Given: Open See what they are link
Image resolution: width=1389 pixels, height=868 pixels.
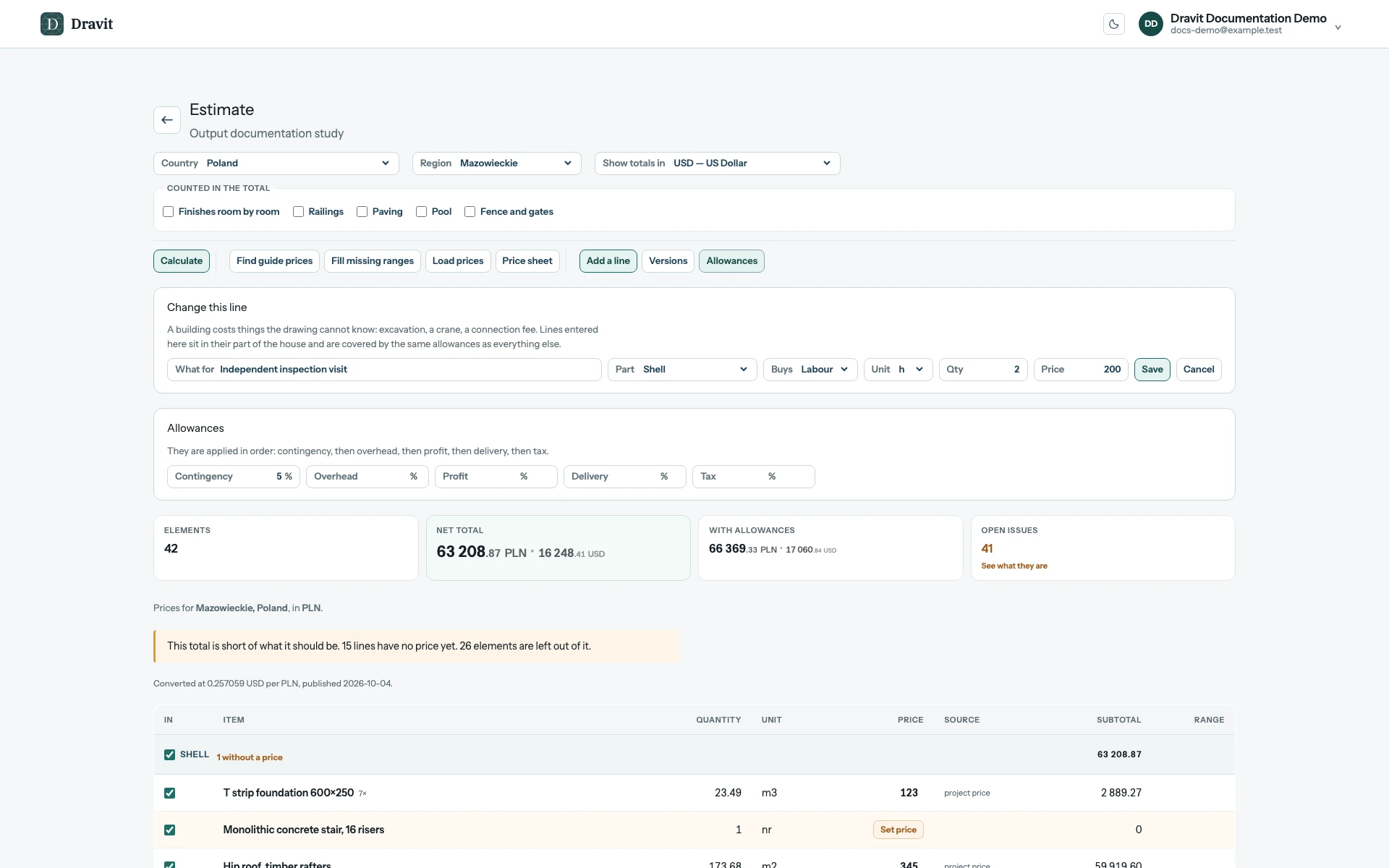Looking at the screenshot, I should [1014, 566].
